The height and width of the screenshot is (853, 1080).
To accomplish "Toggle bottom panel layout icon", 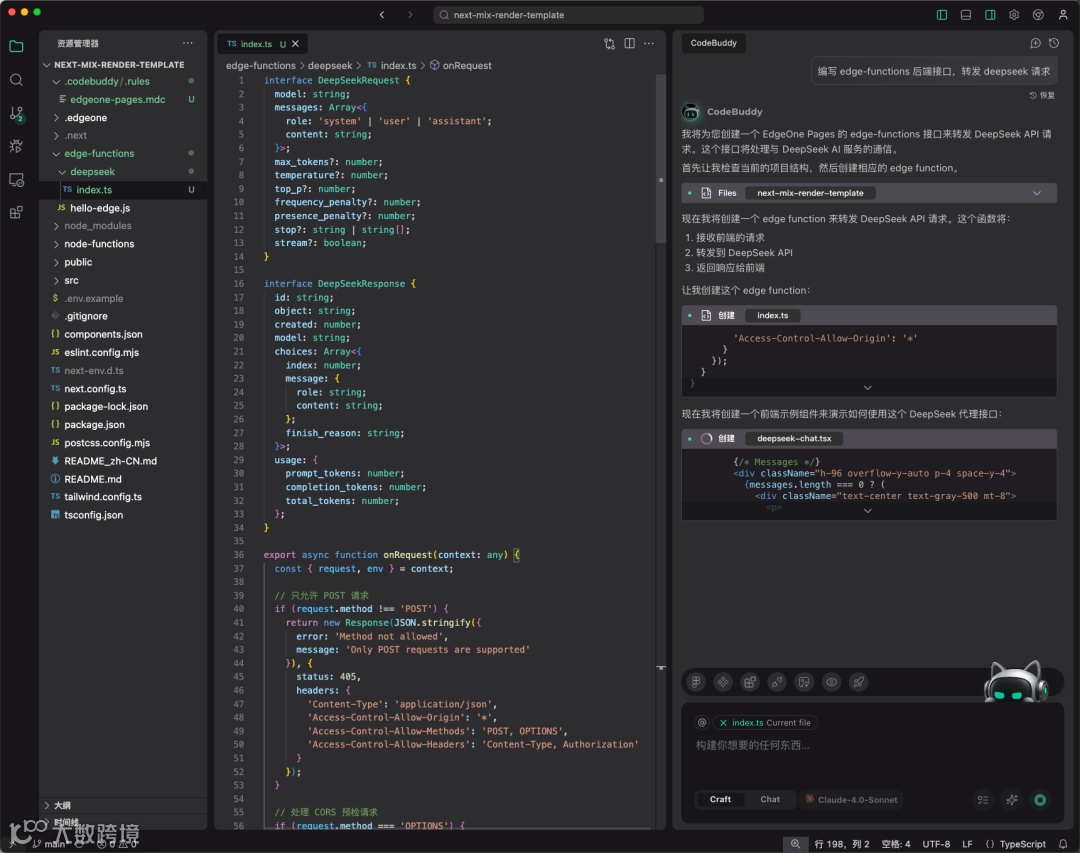I will 966,14.
